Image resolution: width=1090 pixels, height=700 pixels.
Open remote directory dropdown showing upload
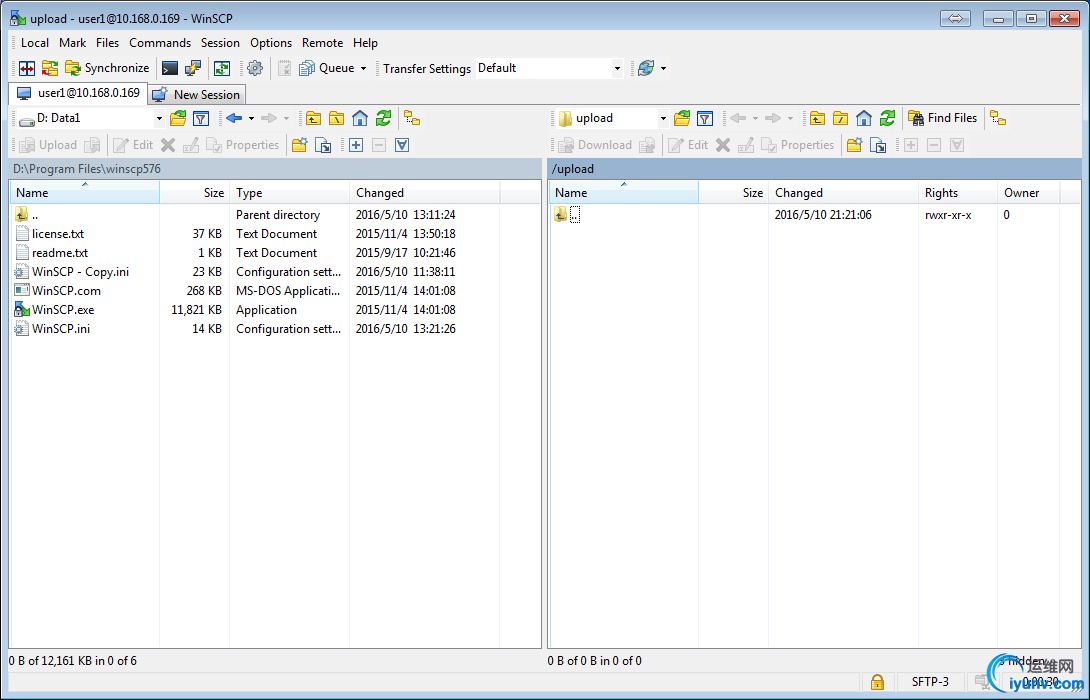point(612,119)
